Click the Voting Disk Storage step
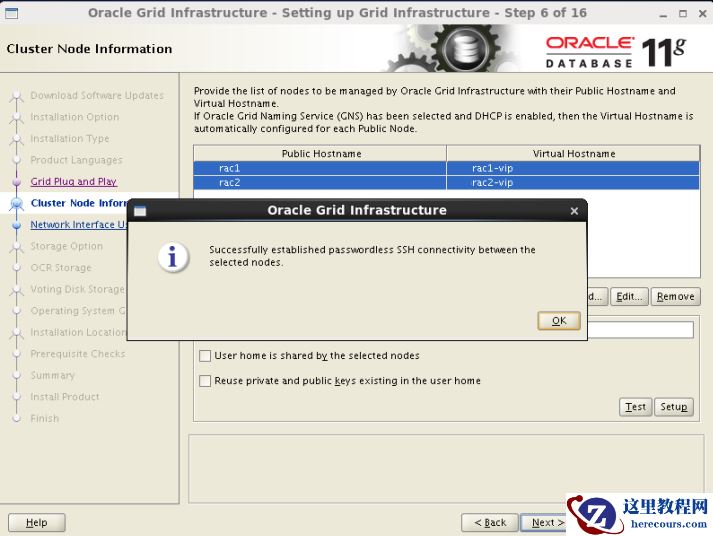 pos(78,289)
